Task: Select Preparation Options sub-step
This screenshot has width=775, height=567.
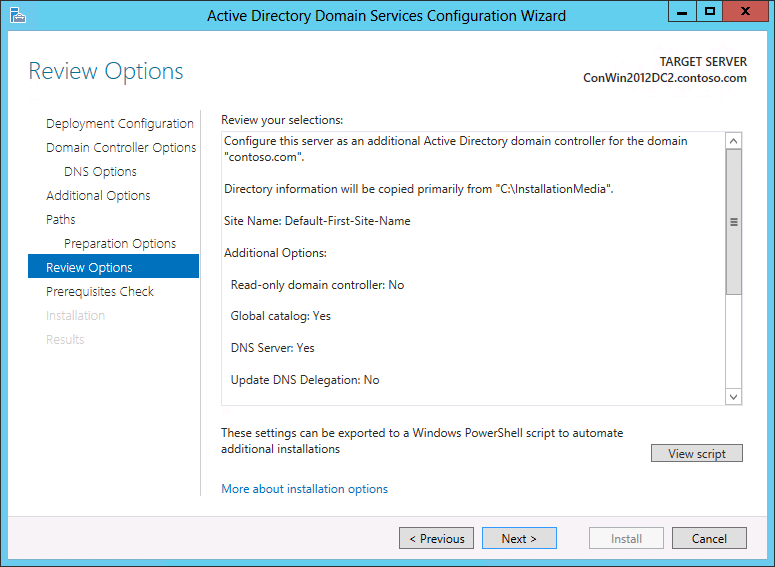Action: pos(120,244)
